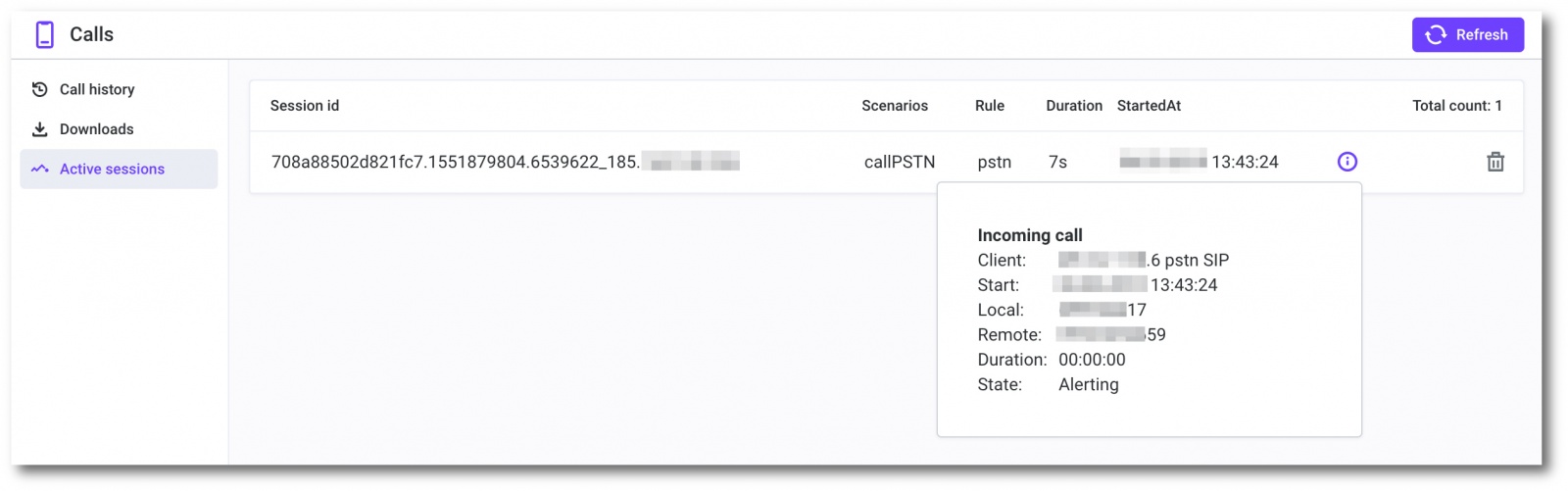Click the callPSTN scenario cell
Viewport: 1568px width, 491px height.
click(x=900, y=162)
